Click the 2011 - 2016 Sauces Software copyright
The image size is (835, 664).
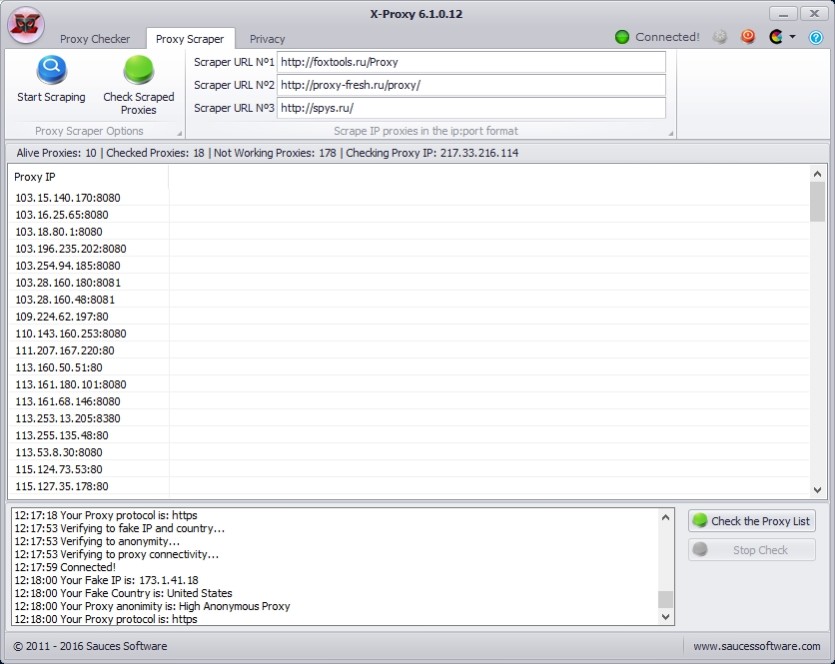click(x=90, y=646)
